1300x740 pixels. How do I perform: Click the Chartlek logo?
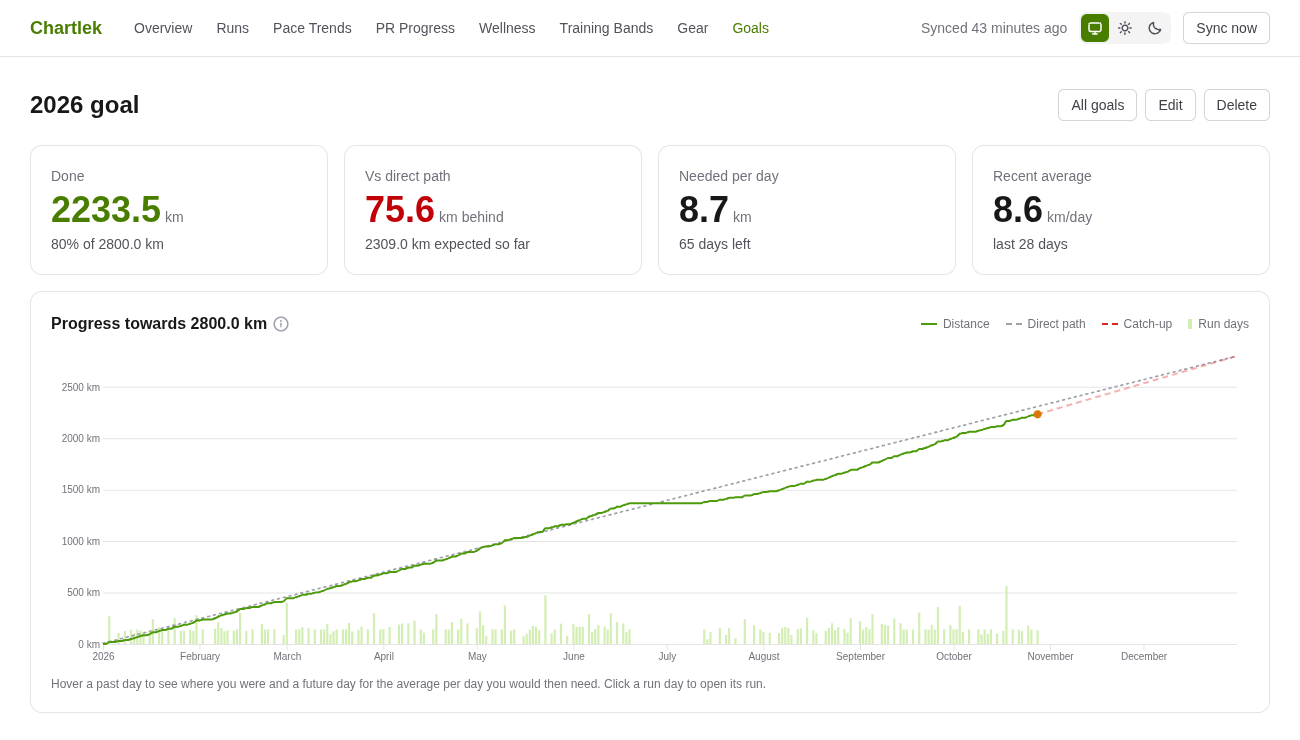66,28
